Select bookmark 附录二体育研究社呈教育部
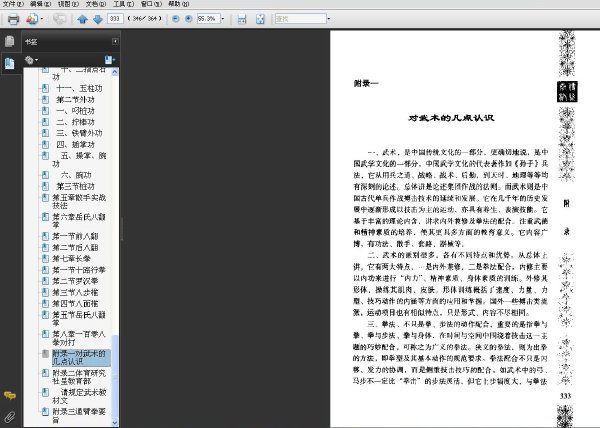Viewport: 600px width, 428px height. click(79, 377)
